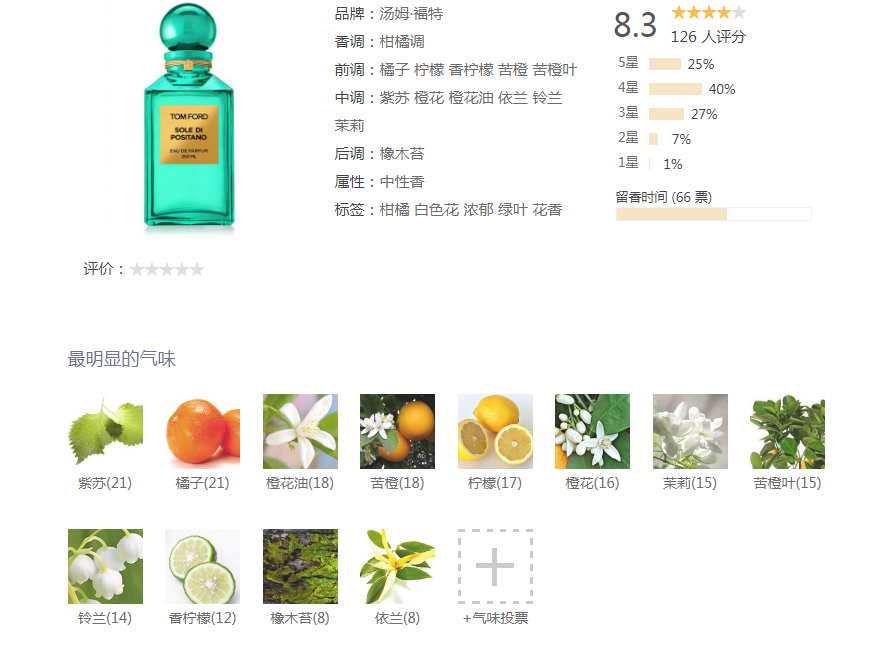This screenshot has width=874, height=646.
Task: Click the 依兰 ylang scent image
Action: (397, 566)
